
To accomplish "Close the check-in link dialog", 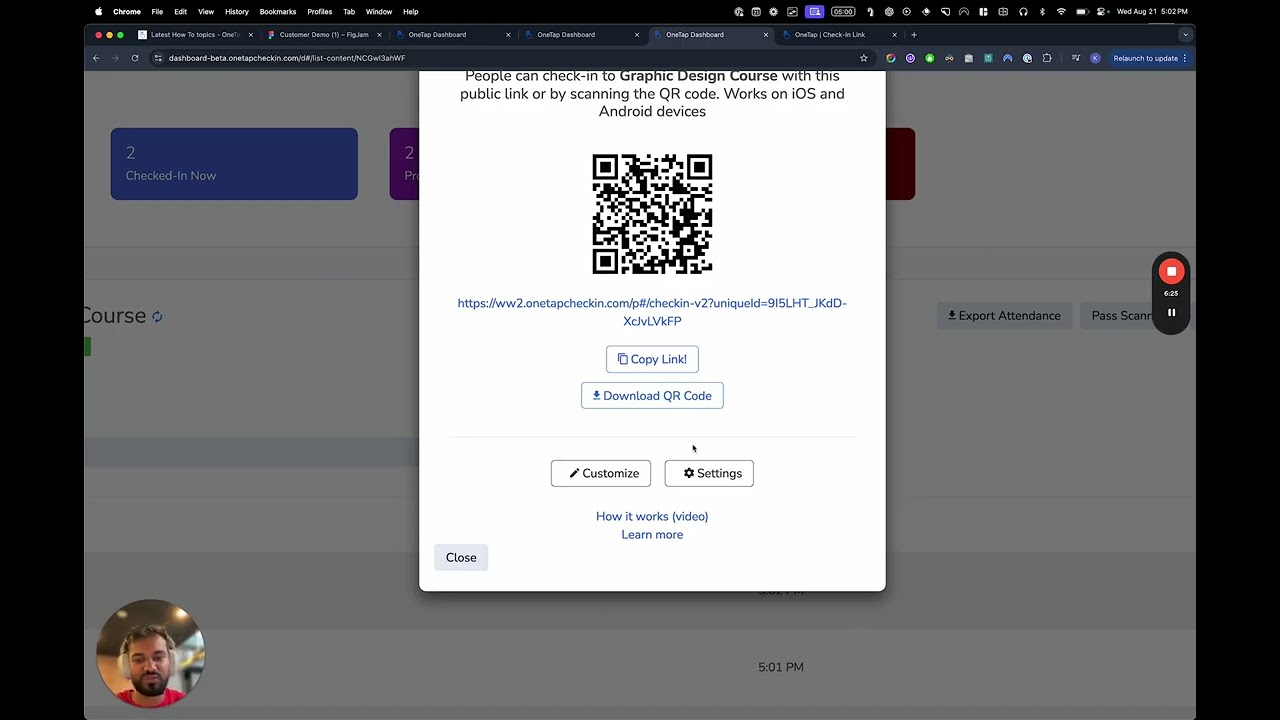I will (x=461, y=557).
